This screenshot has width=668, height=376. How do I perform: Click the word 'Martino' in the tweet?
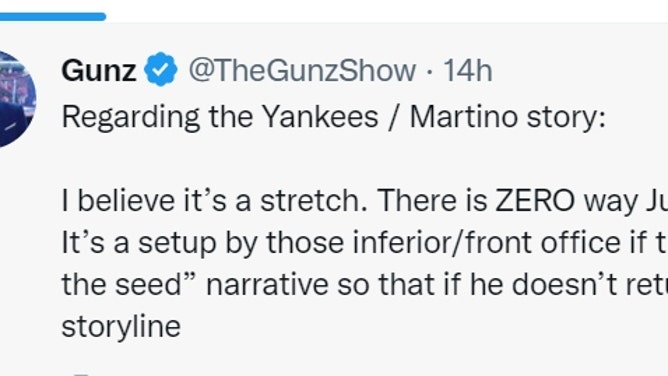point(464,116)
